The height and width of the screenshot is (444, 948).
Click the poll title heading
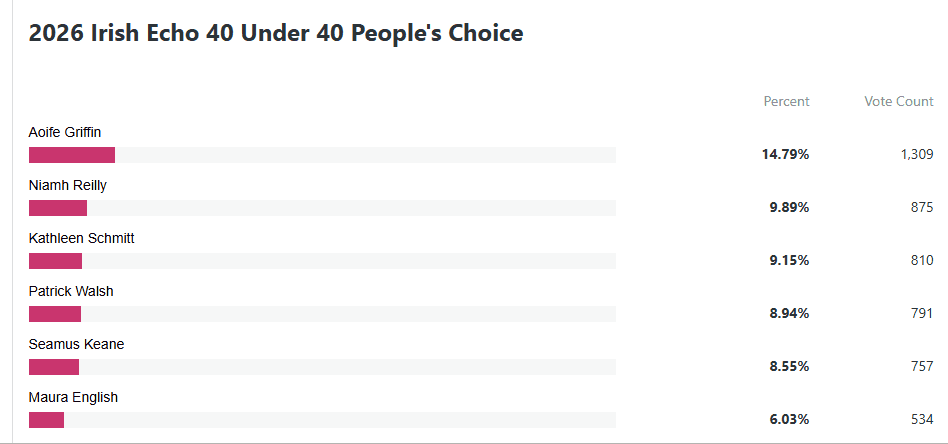pyautogui.click(x=276, y=33)
